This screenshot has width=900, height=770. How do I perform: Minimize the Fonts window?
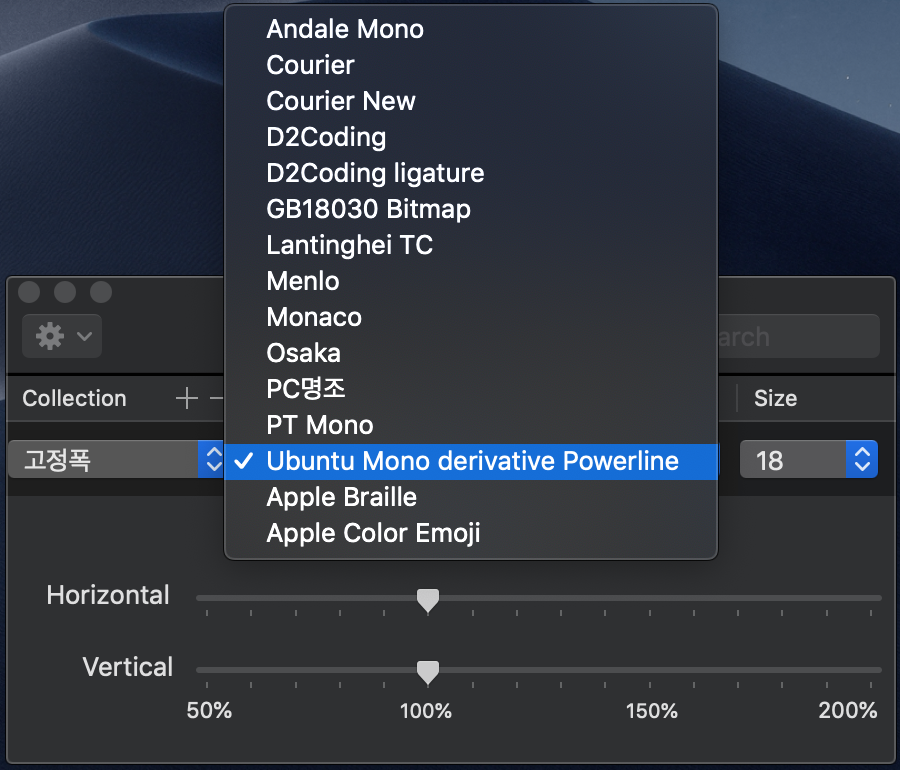point(65,291)
